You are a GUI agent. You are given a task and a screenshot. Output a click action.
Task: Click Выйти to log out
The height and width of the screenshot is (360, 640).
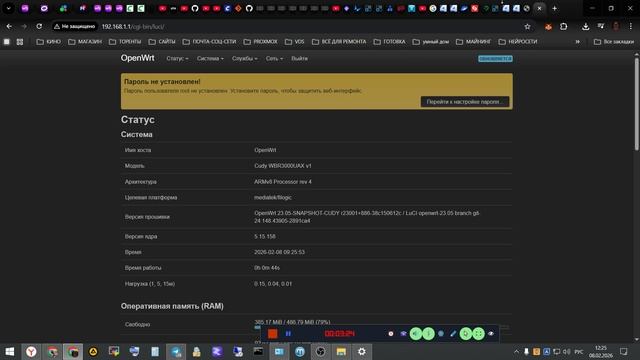300,58
